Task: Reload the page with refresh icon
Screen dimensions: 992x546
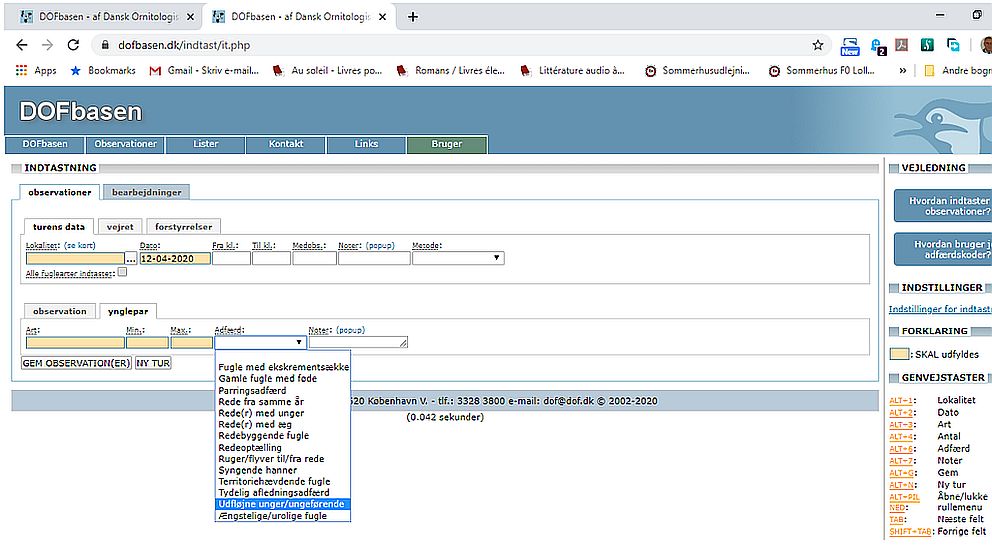Action: (73, 45)
